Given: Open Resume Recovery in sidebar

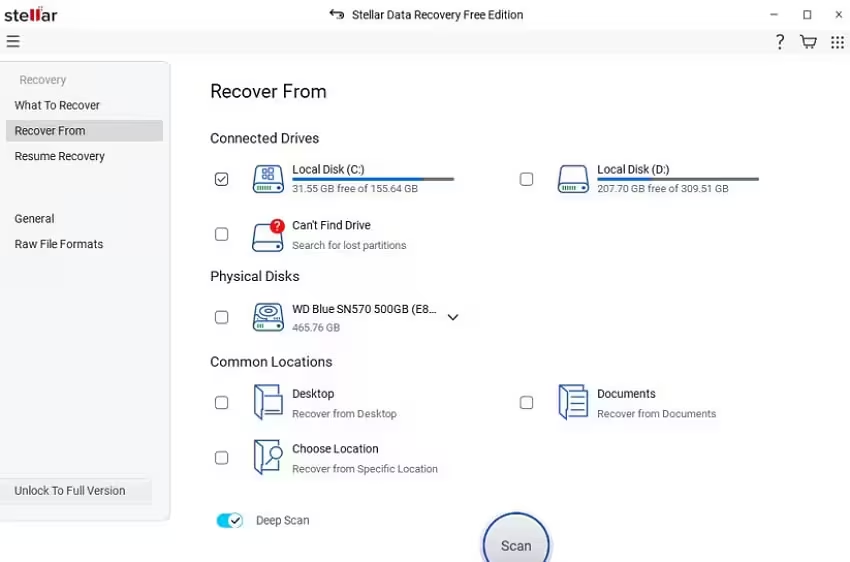Looking at the screenshot, I should [x=60, y=156].
